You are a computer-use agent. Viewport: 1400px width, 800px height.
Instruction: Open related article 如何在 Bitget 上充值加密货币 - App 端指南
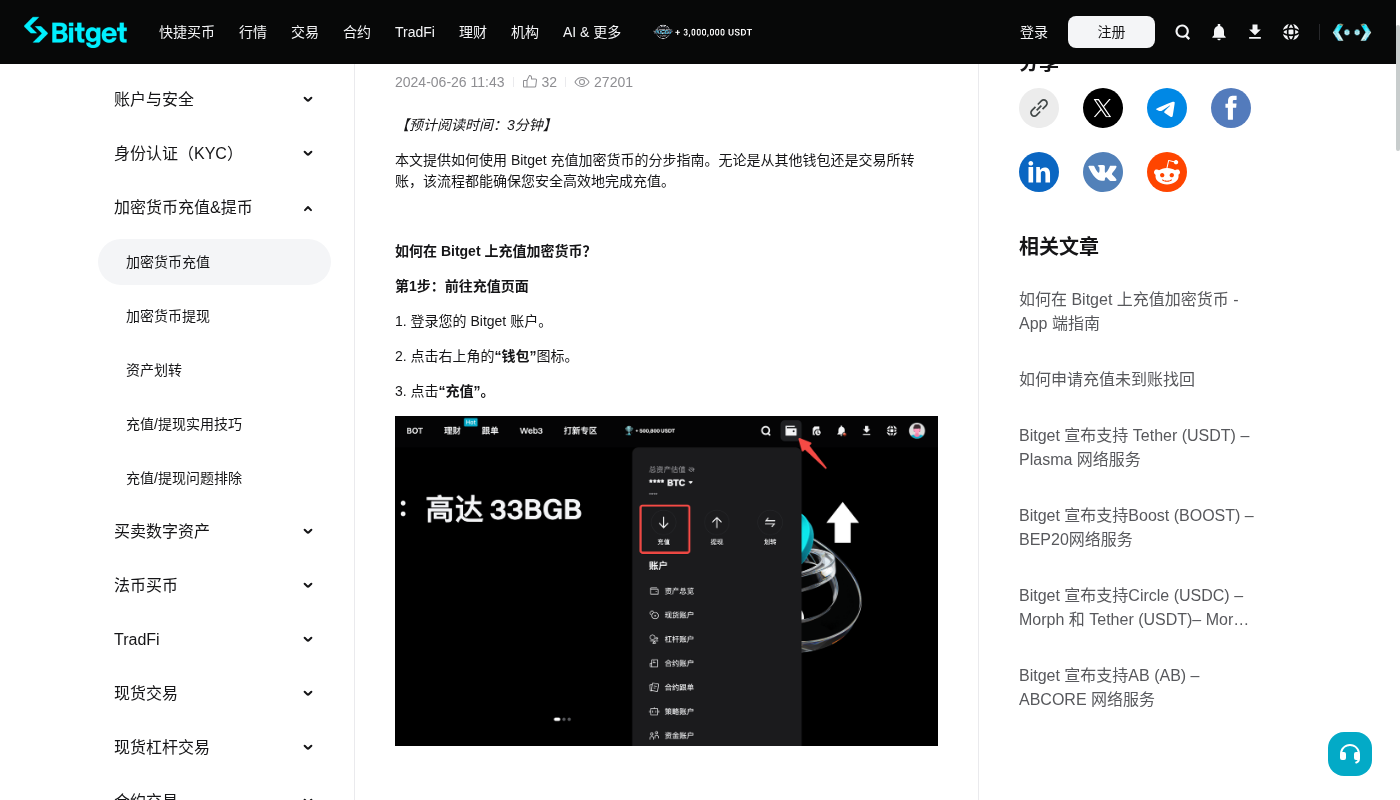1129,311
